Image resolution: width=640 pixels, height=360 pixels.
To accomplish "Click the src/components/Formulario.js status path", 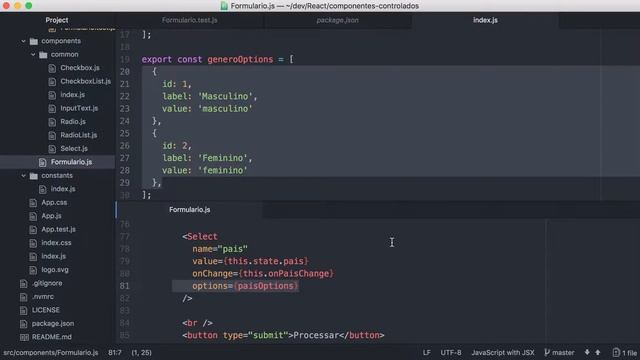I will 51,353.
